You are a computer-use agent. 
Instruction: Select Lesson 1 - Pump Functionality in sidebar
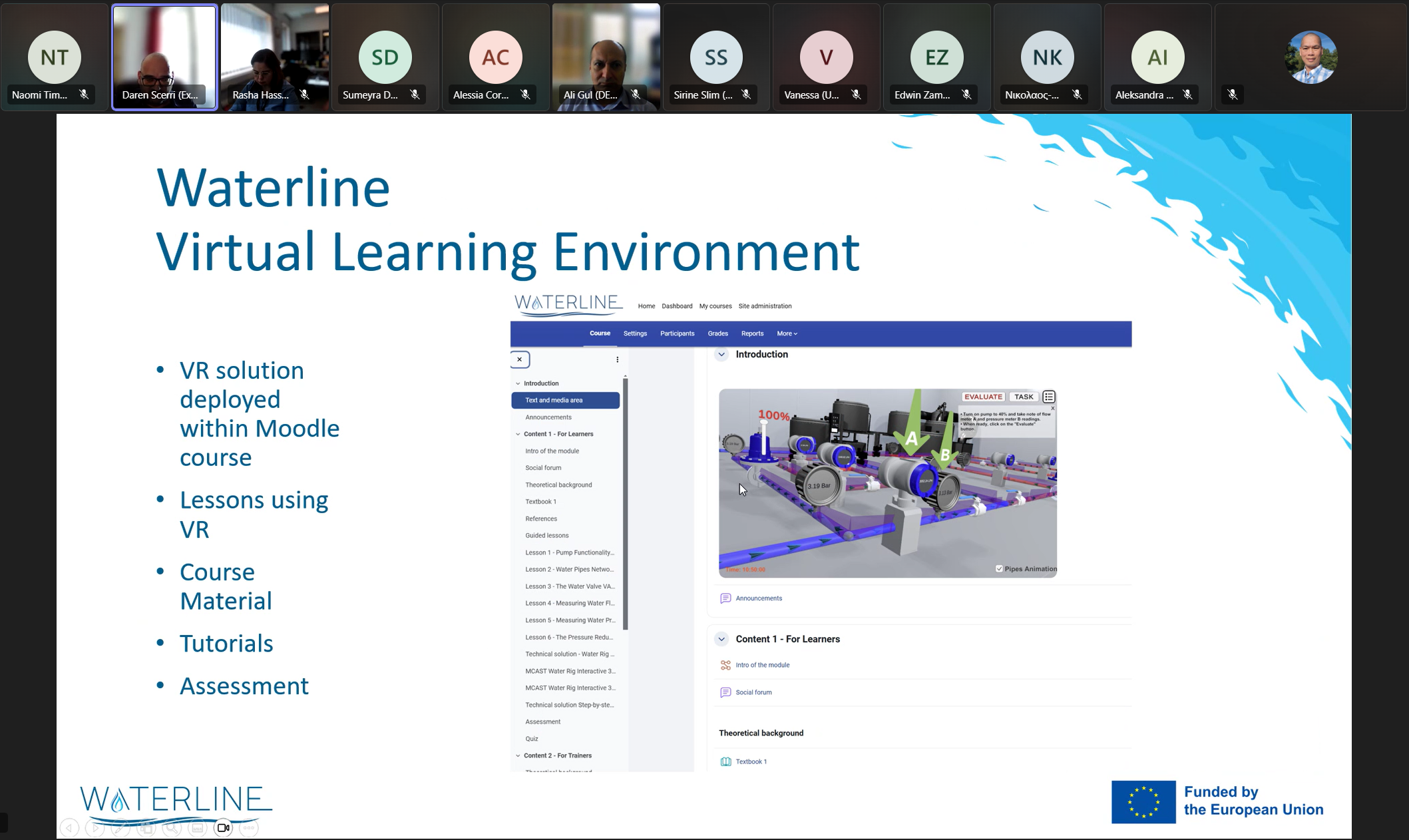[x=569, y=552]
